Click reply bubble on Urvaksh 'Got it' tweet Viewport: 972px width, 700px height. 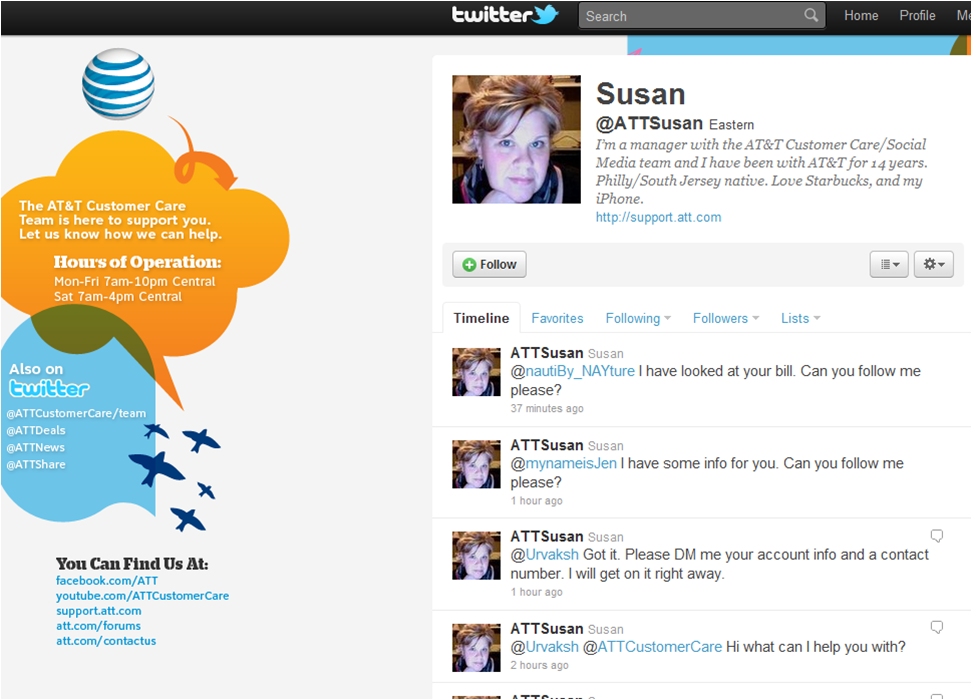point(936,536)
